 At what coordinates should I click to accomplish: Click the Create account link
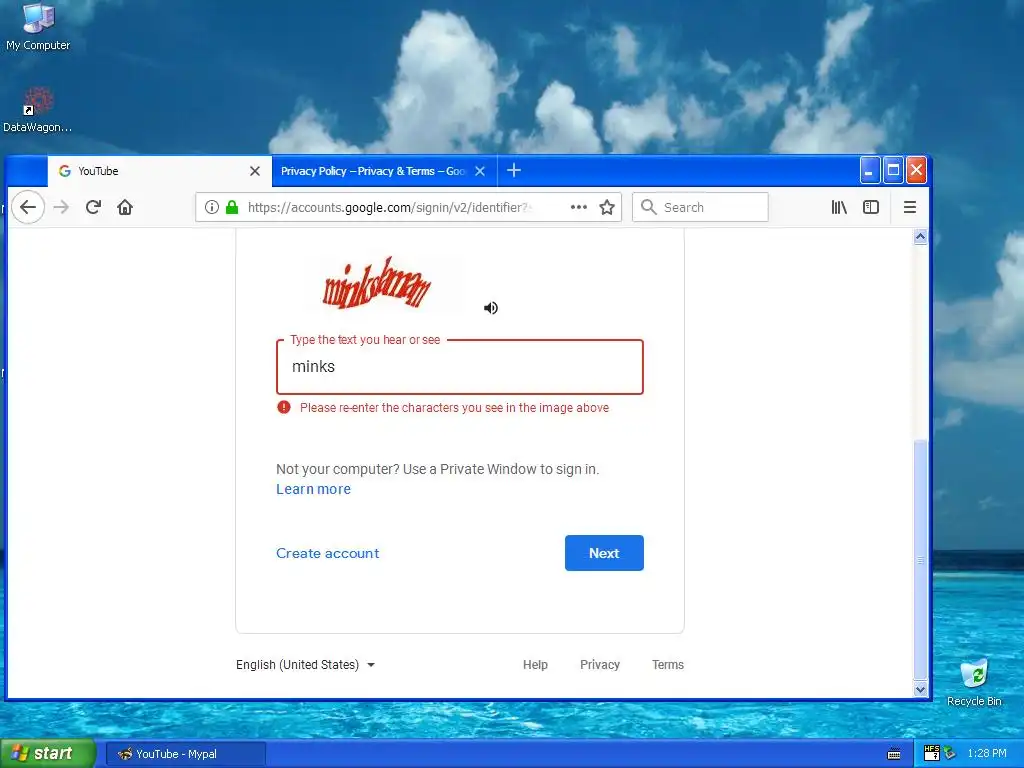(x=327, y=553)
